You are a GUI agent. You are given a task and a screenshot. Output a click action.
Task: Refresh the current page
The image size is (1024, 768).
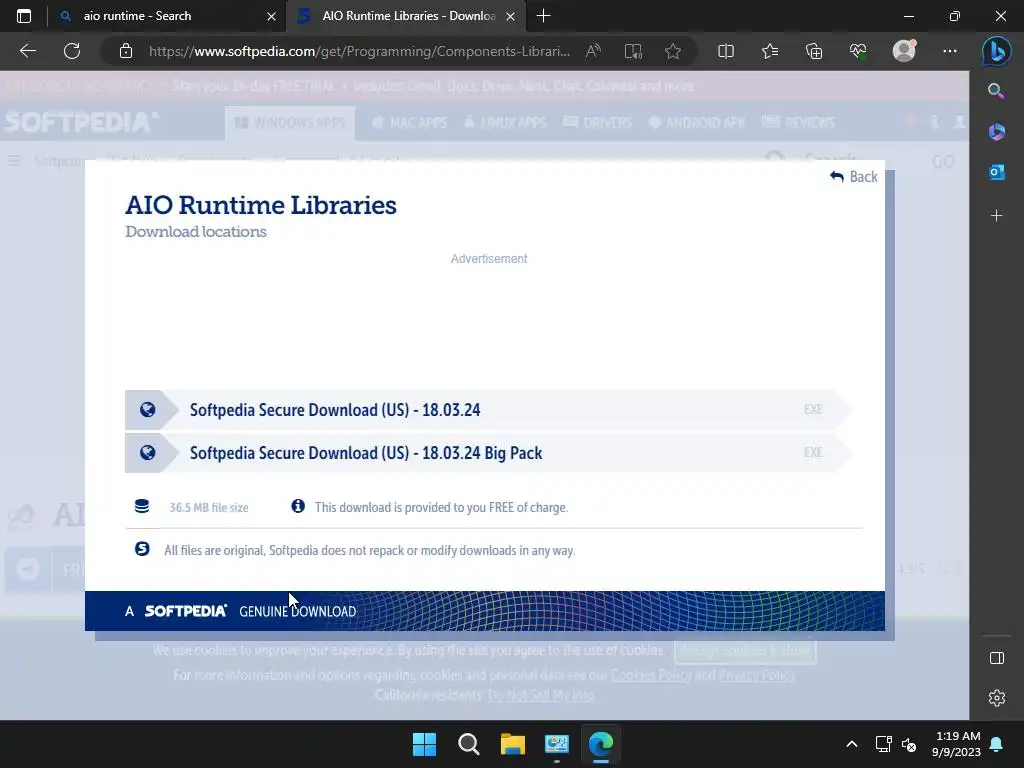(x=72, y=51)
